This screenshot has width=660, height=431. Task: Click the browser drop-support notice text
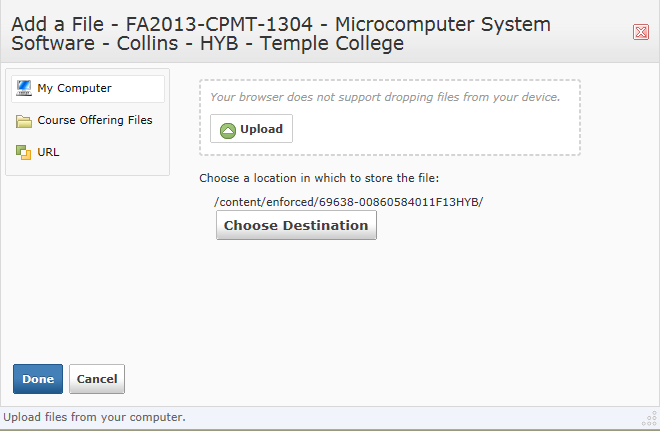coord(385,97)
